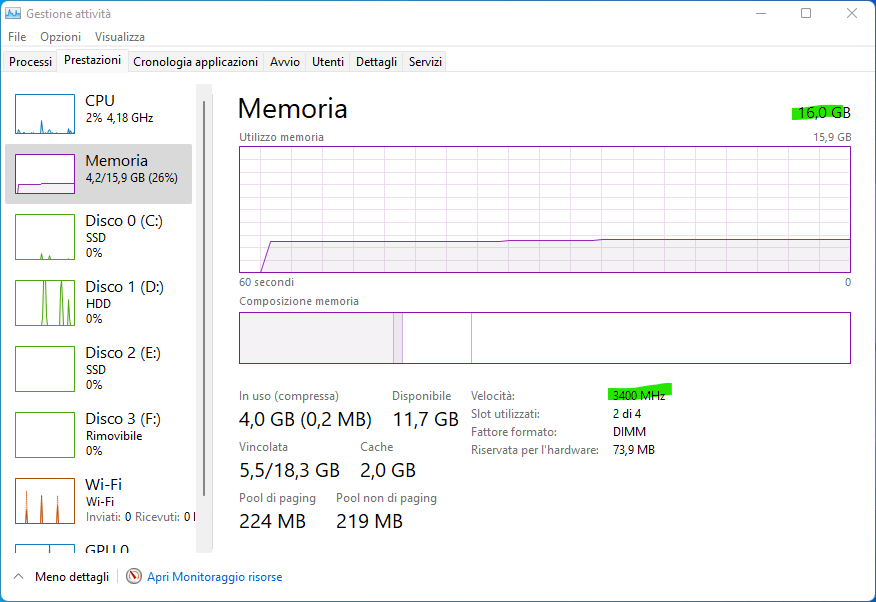The image size is (876, 602).
Task: Open Disco 0 (C:) SSD performance
Action: click(45, 236)
